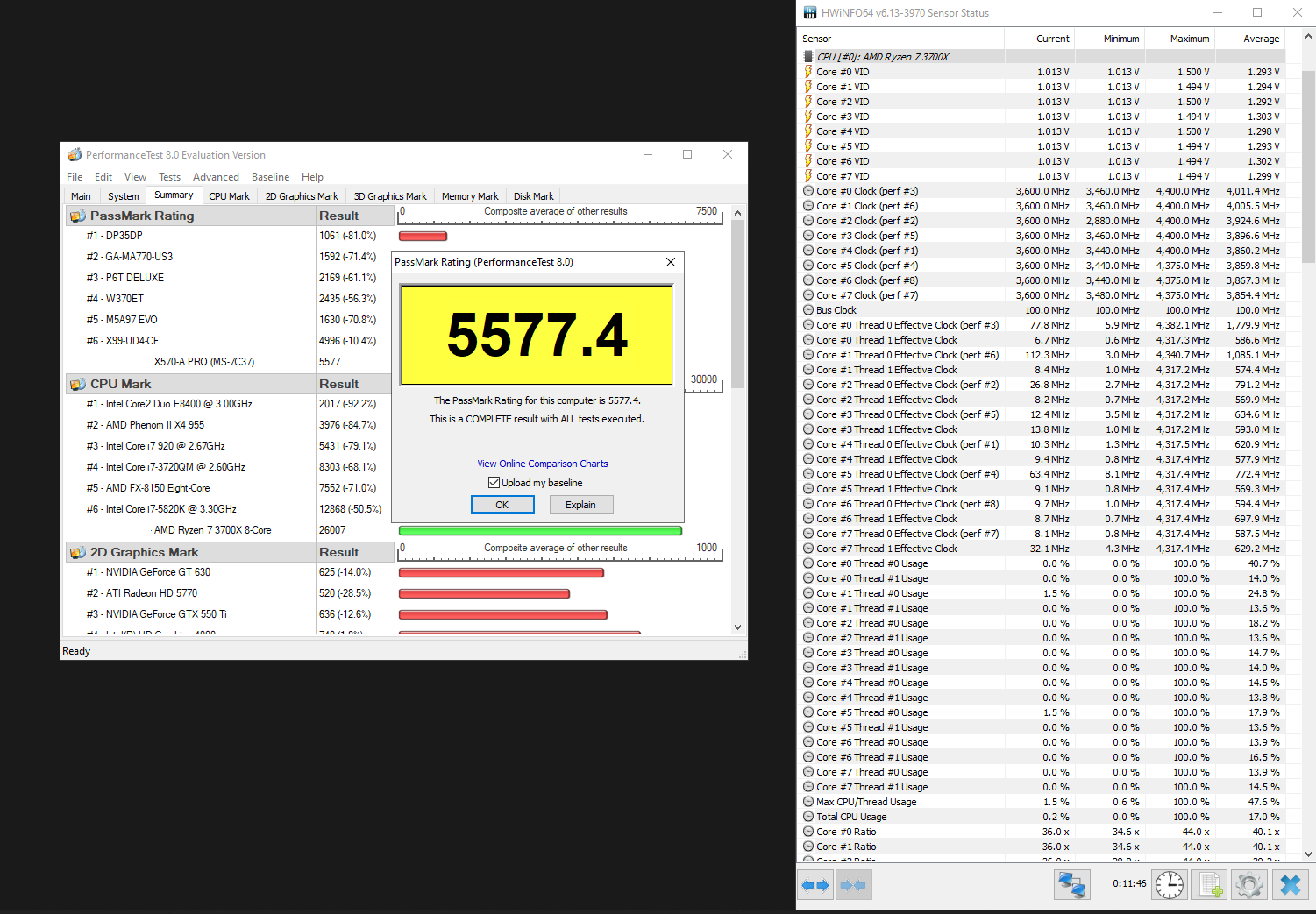Click the icon beside Max CPU/Thread Usage
The width and height of the screenshot is (1316, 914).
808,802
